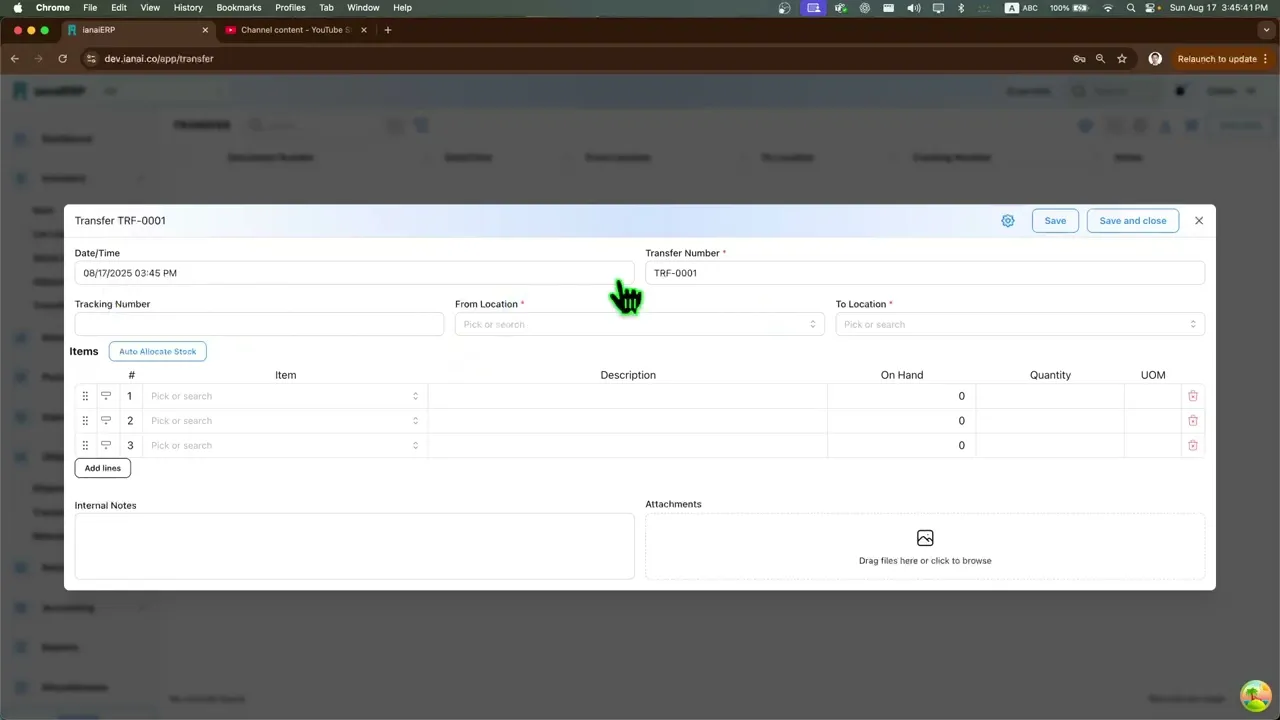
Task: Click the insert-line icon on row 2
Action: (x=106, y=421)
